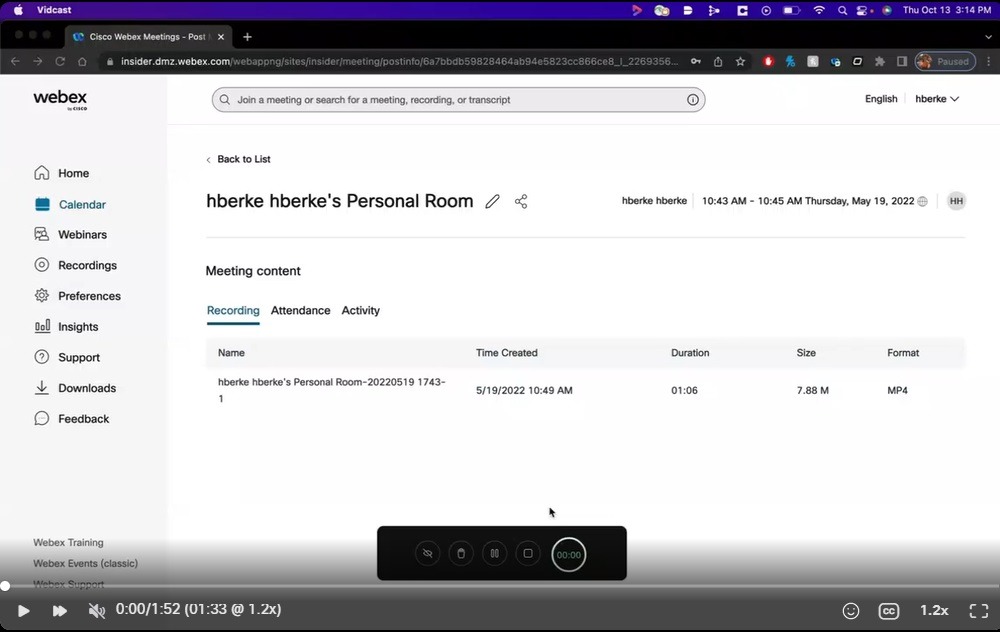This screenshot has height=632, width=1000.
Task: Click the Name column header
Action: click(231, 353)
